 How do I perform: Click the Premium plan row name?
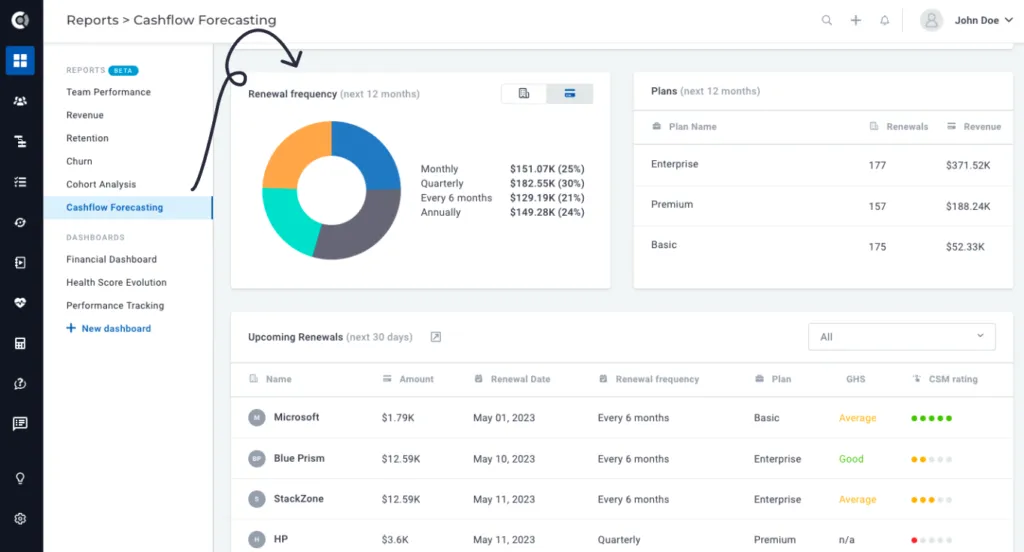point(672,204)
